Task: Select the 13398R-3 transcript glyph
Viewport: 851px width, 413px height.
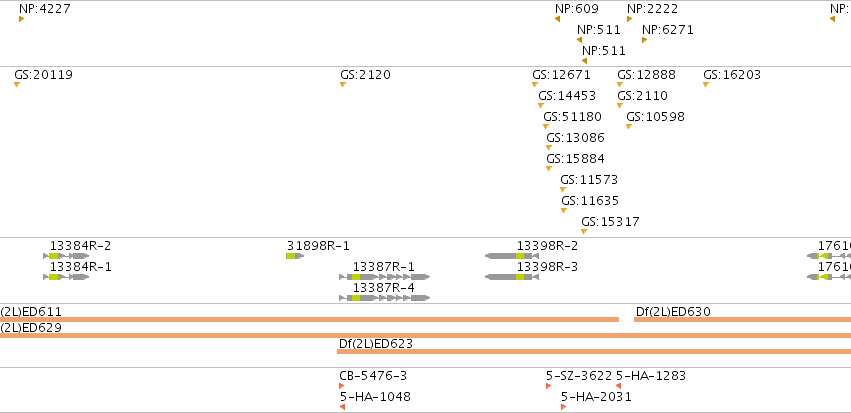Action: point(512,277)
